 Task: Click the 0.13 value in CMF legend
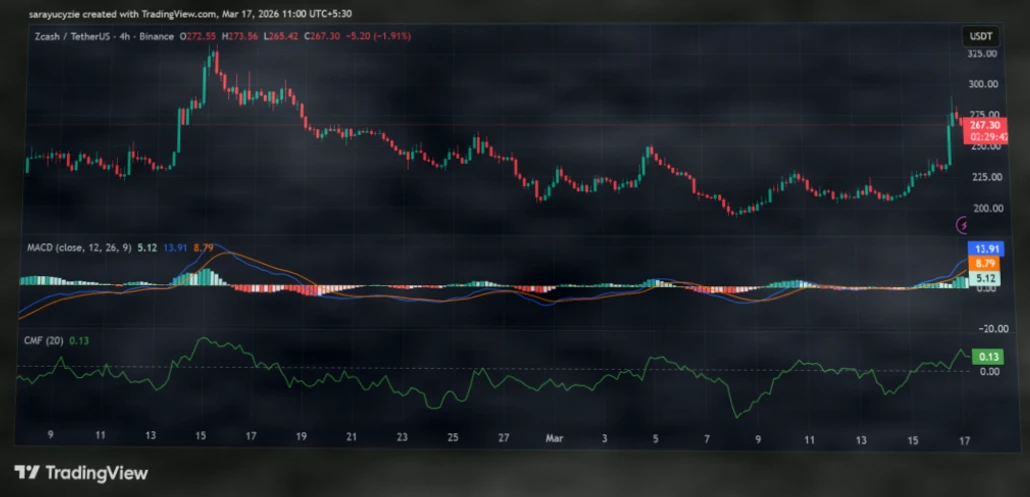79,339
